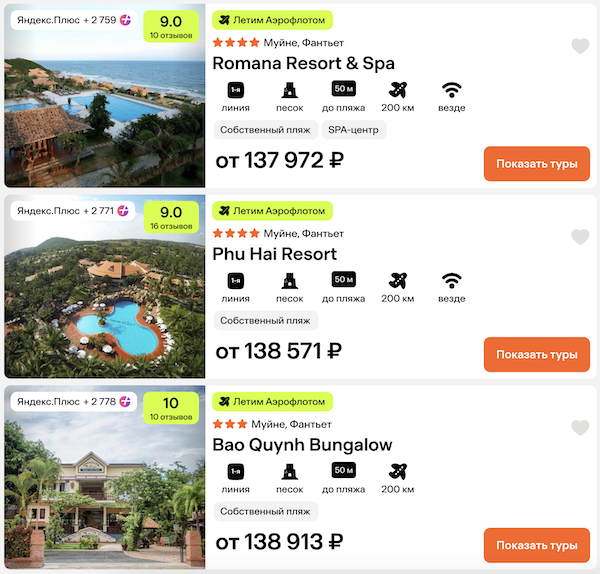Viewport: 600px width, 574px height.
Task: Click Wi-Fi icon on Romana Resort card
Action: 452,89
